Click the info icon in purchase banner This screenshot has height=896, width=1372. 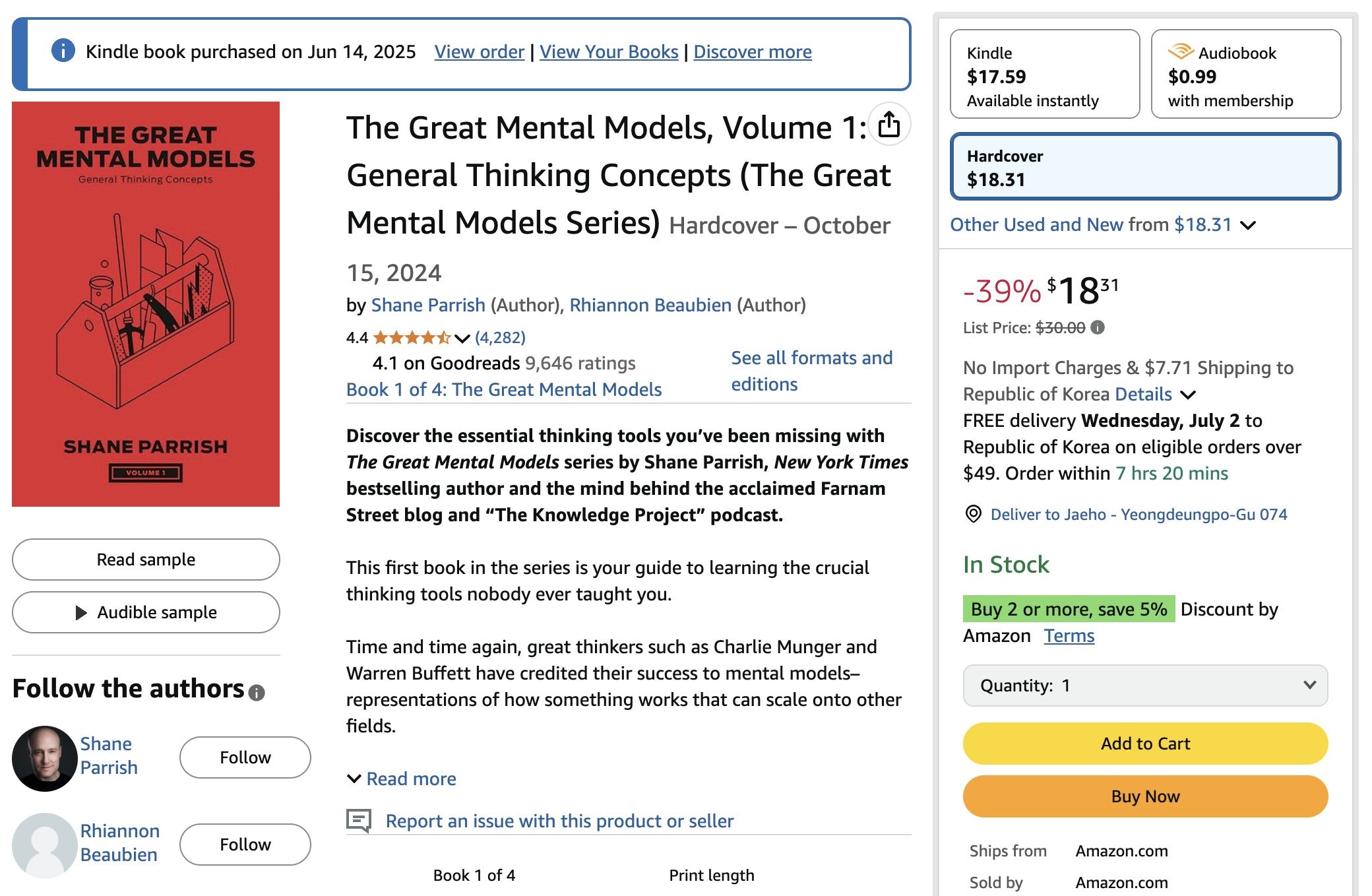pos(63,51)
